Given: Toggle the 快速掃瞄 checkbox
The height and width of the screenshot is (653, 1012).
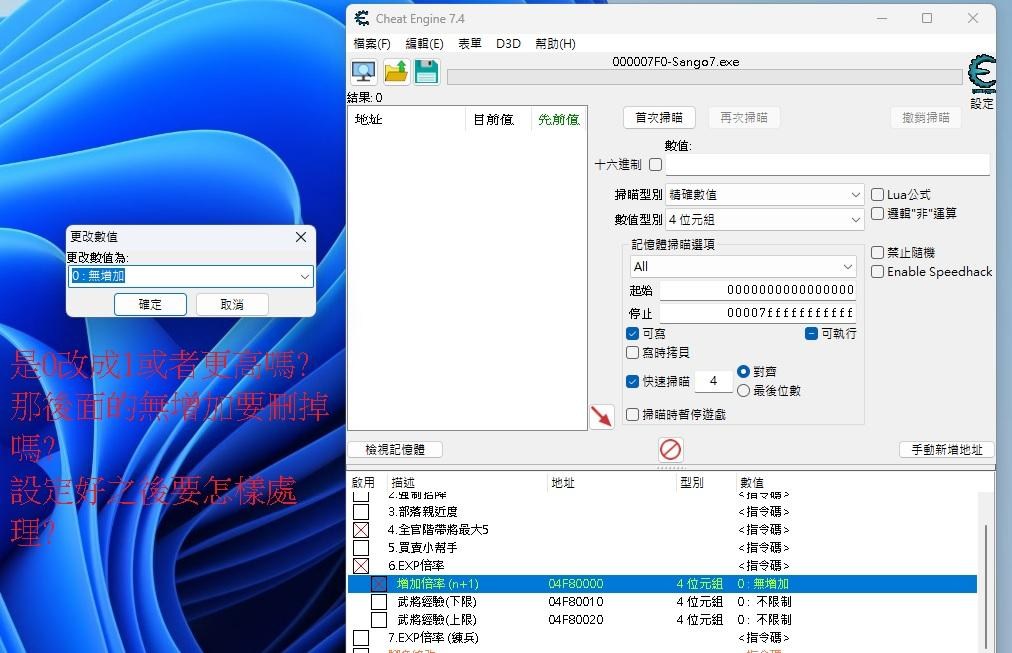Looking at the screenshot, I should [x=632, y=381].
